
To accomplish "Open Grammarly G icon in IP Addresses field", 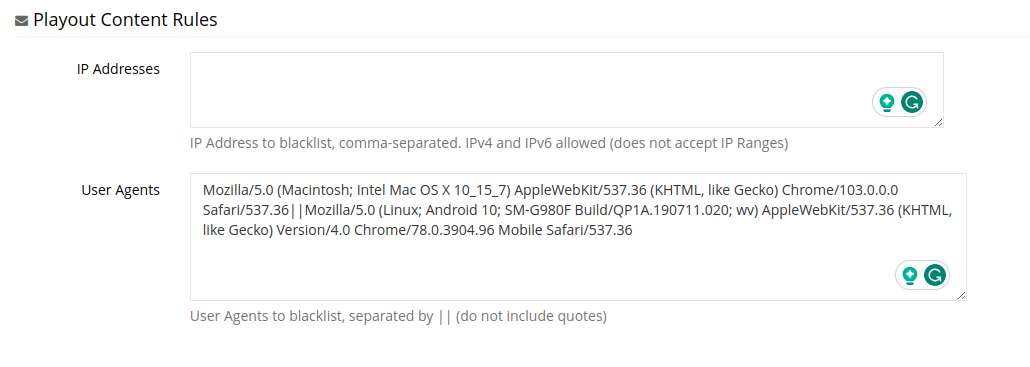I will [x=912, y=102].
